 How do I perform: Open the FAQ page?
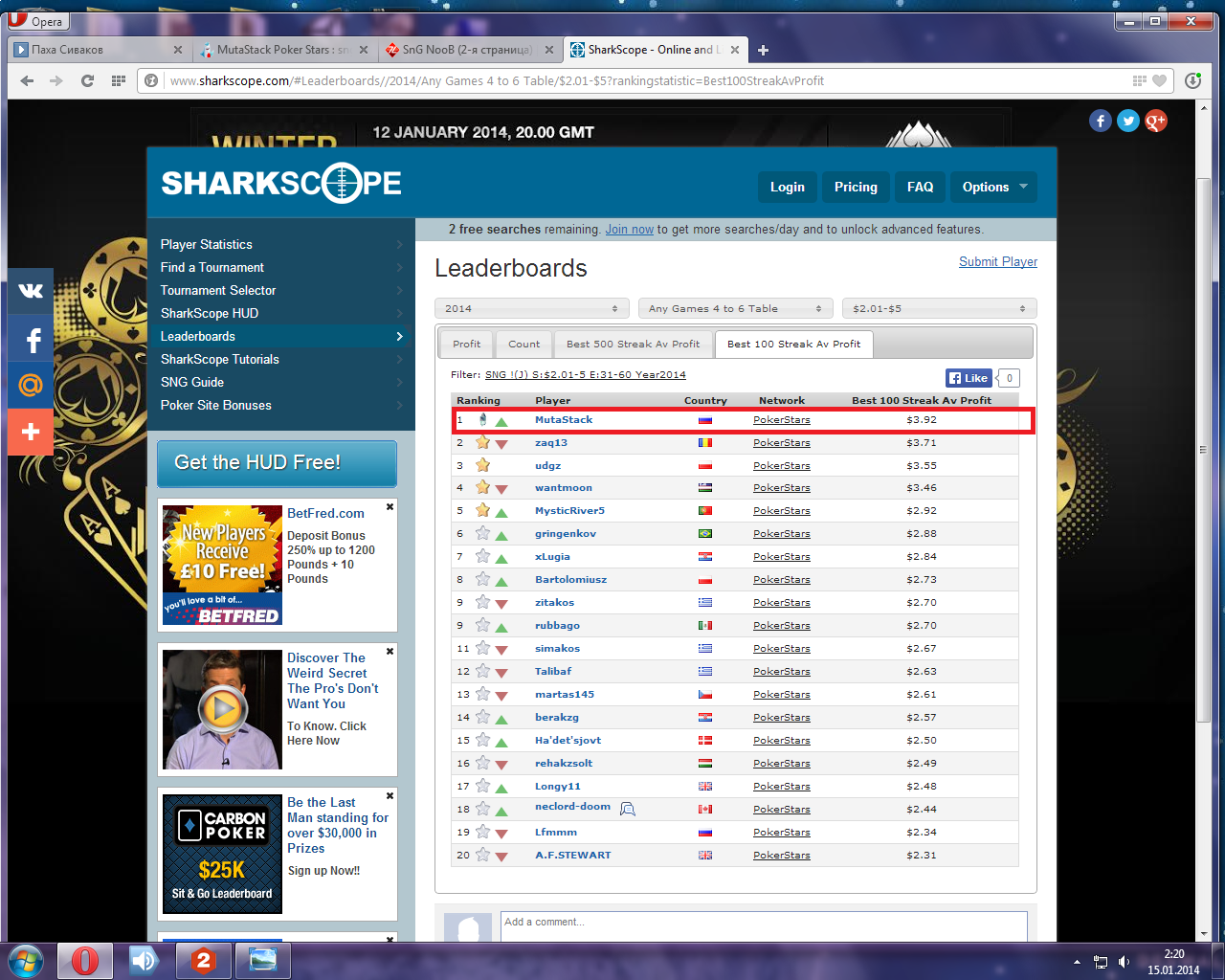click(x=920, y=187)
